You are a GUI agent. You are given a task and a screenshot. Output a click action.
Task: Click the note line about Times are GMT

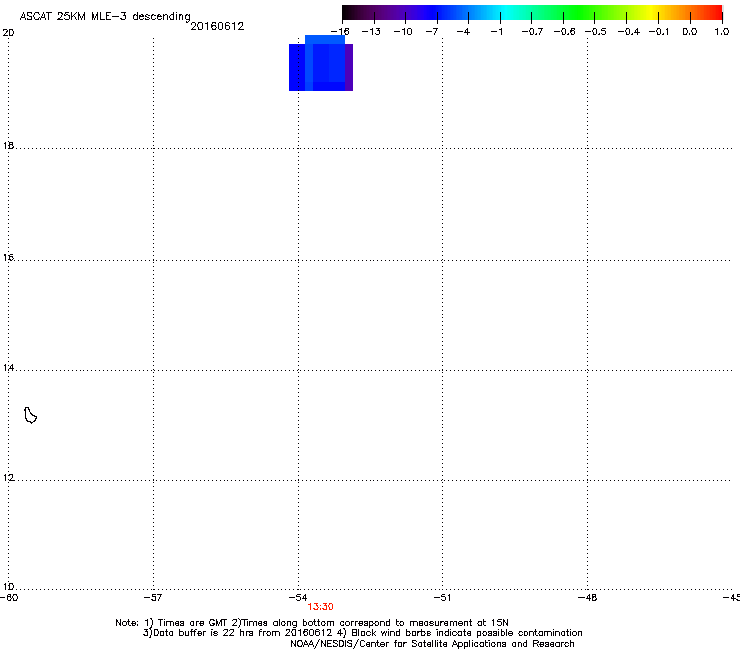point(312,623)
